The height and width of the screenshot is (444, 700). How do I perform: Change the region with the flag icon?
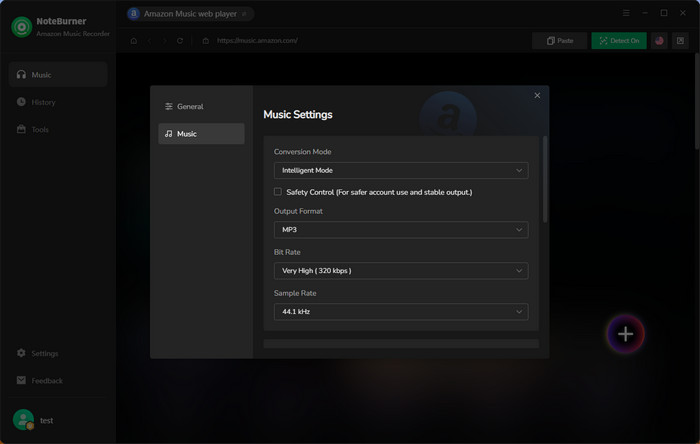tap(659, 41)
